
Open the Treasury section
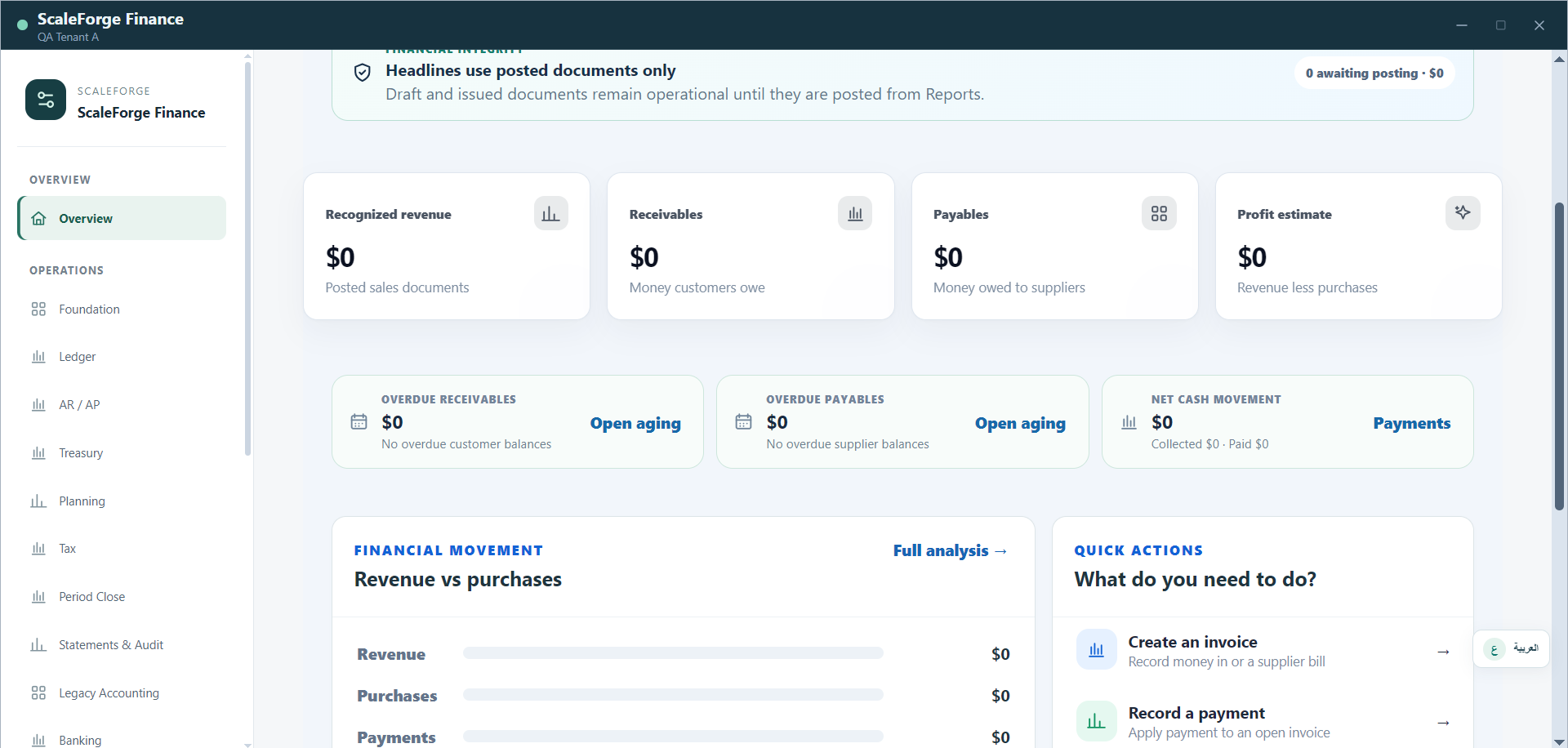click(x=122, y=453)
